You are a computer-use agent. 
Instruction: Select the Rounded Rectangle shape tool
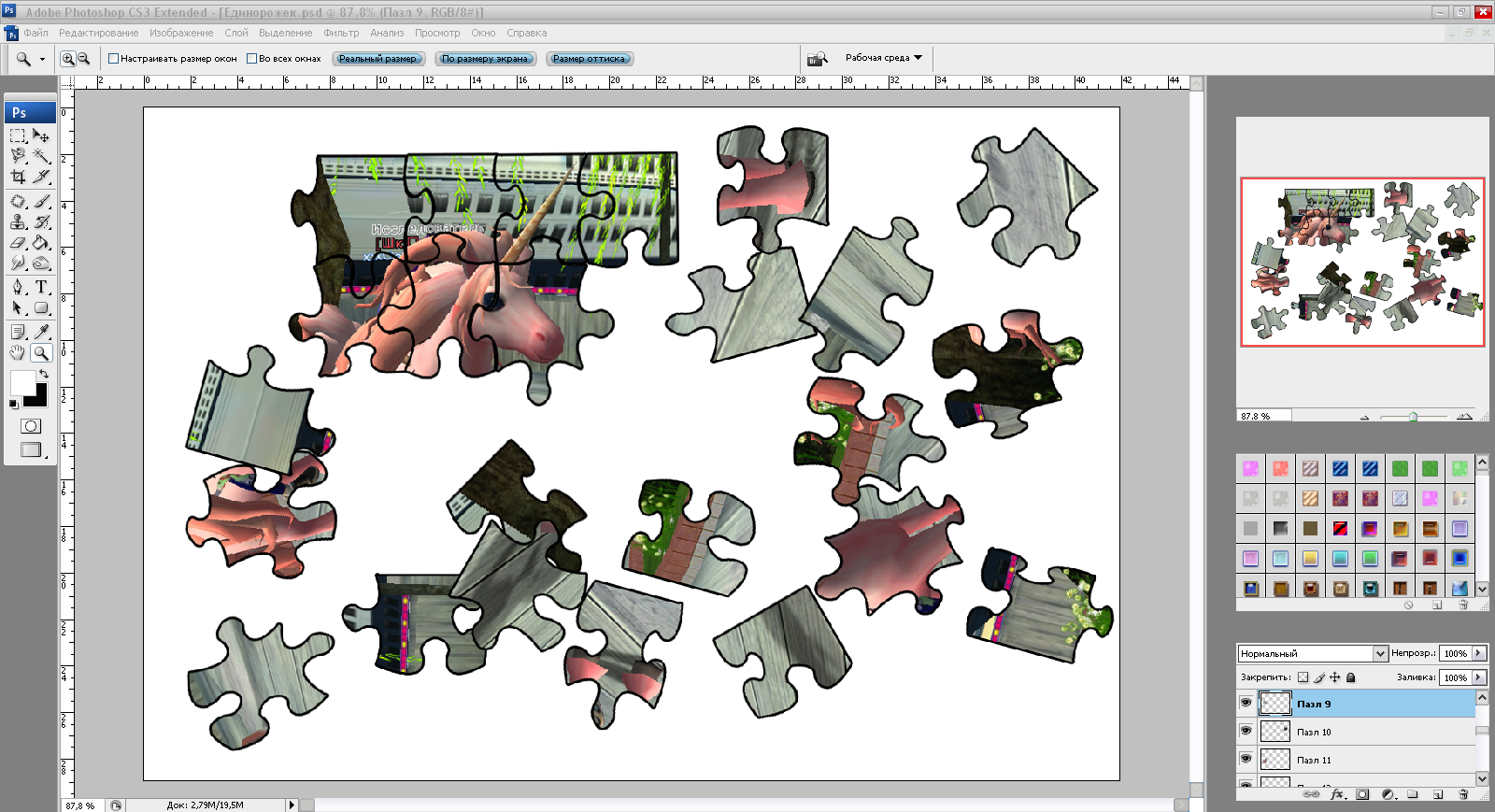click(41, 307)
